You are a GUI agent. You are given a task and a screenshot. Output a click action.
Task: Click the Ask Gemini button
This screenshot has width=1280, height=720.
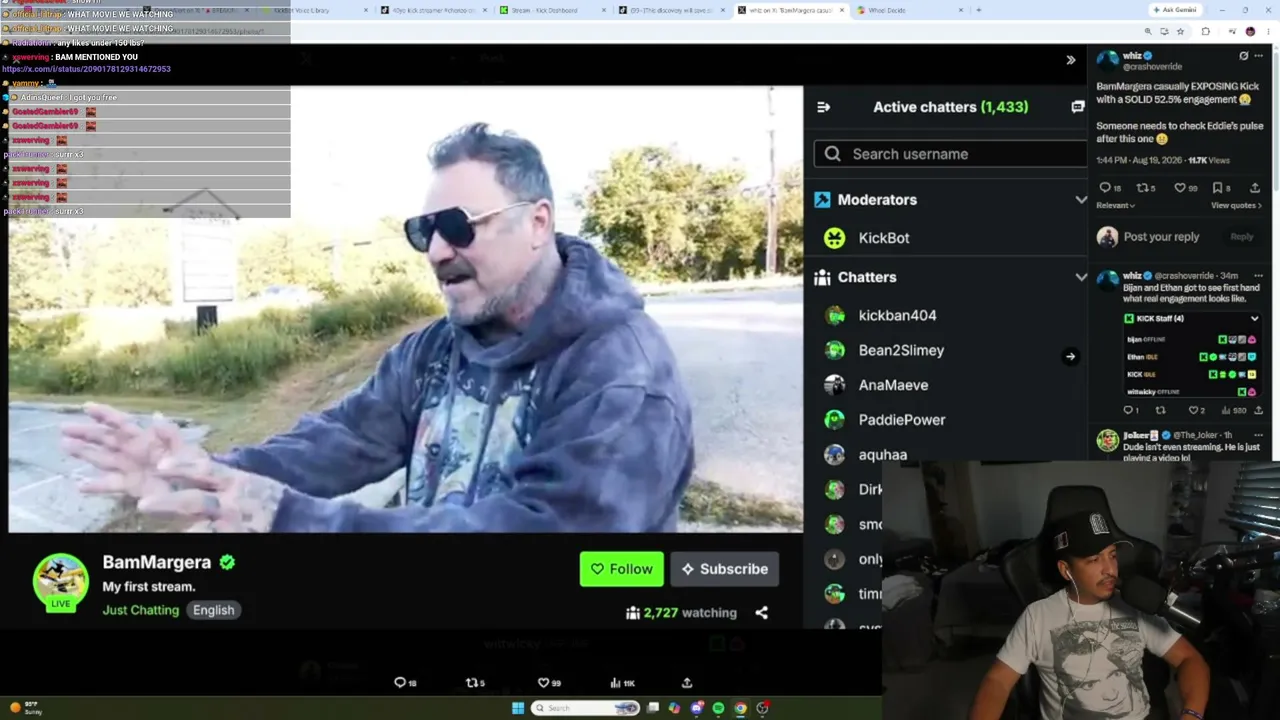tap(1175, 10)
